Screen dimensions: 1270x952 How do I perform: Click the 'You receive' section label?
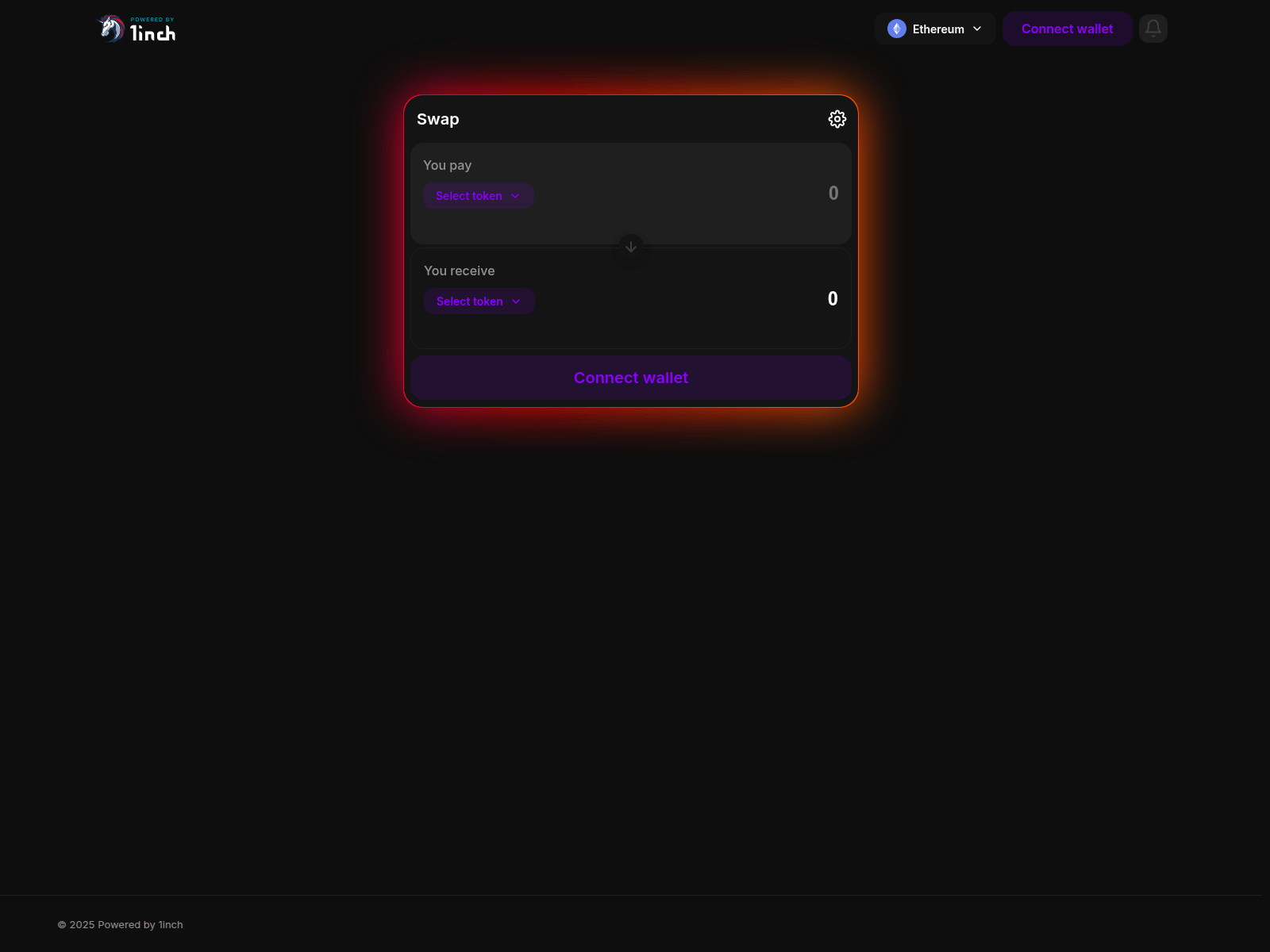pos(459,271)
